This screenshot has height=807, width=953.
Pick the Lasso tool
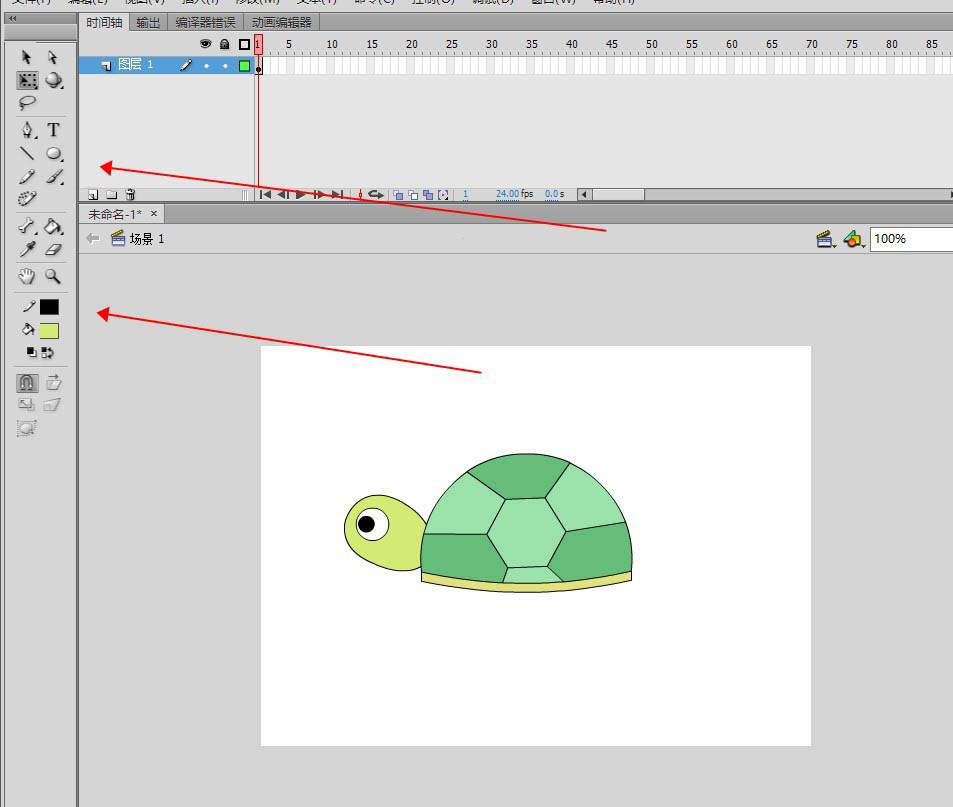pos(27,102)
